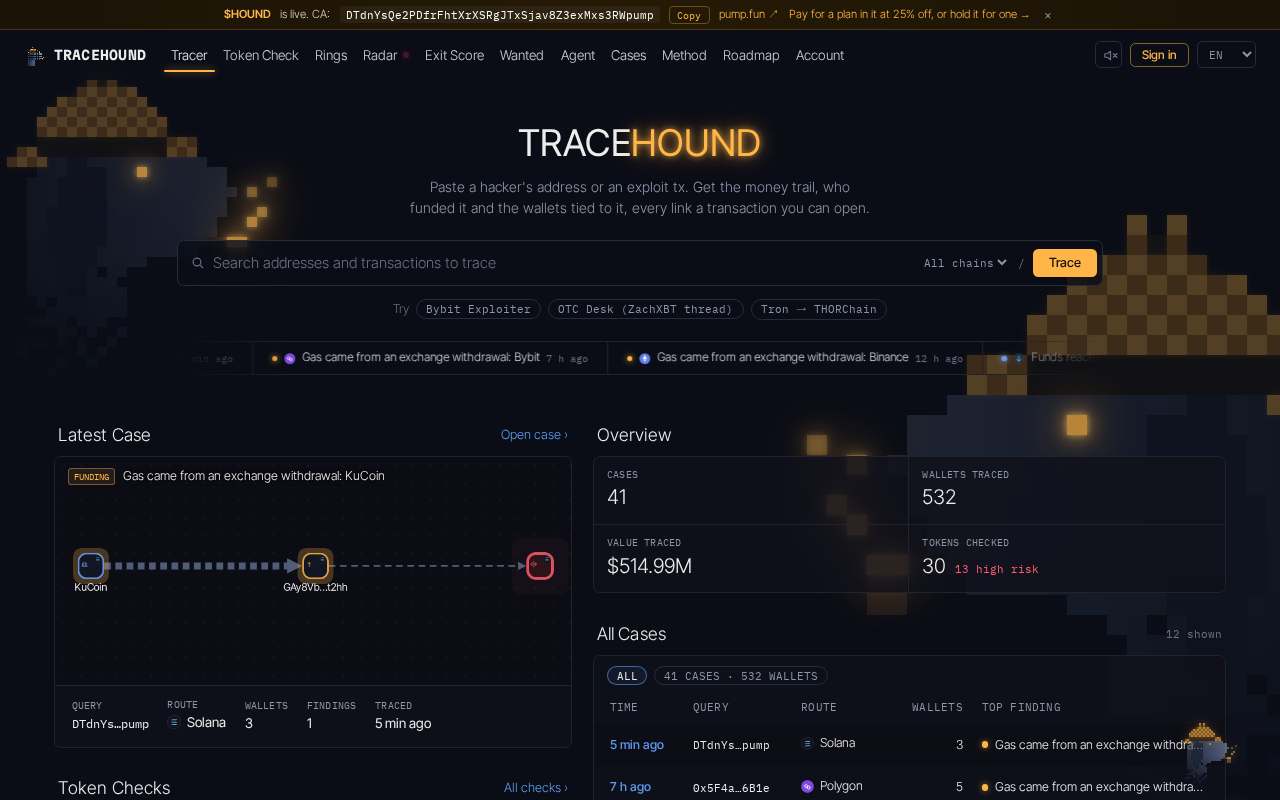Open the All checks link

click(536, 788)
